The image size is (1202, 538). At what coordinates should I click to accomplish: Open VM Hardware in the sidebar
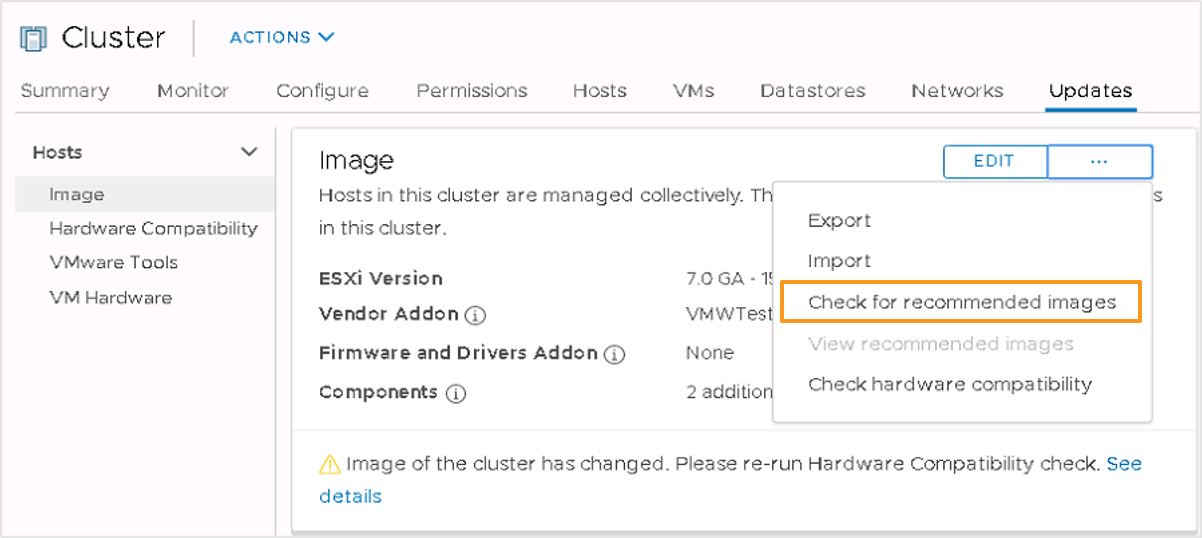coord(110,297)
